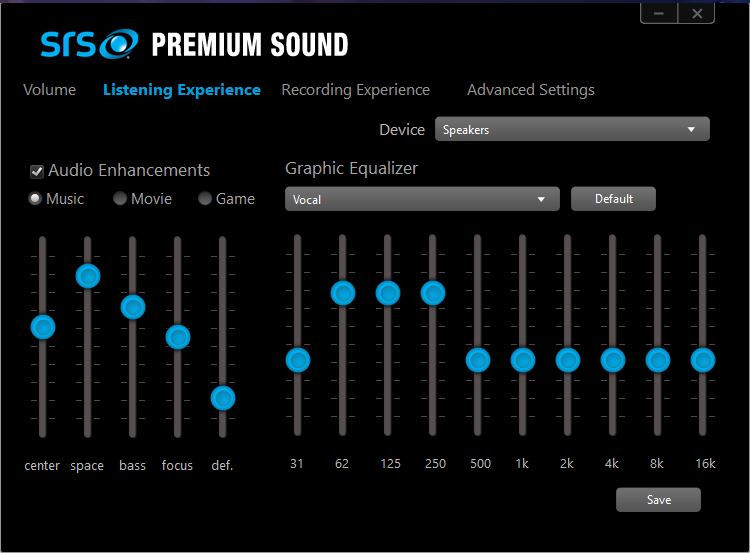This screenshot has width=750, height=553.
Task: Choose the Movie radio button
Action: click(x=120, y=198)
